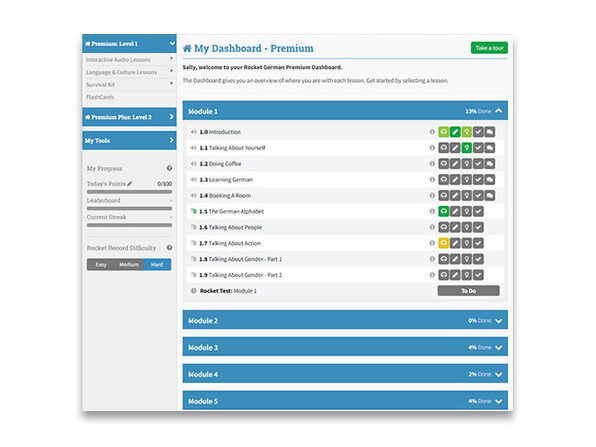596x447 pixels.
Task: Expand the Module 5 section
Action: [499, 401]
